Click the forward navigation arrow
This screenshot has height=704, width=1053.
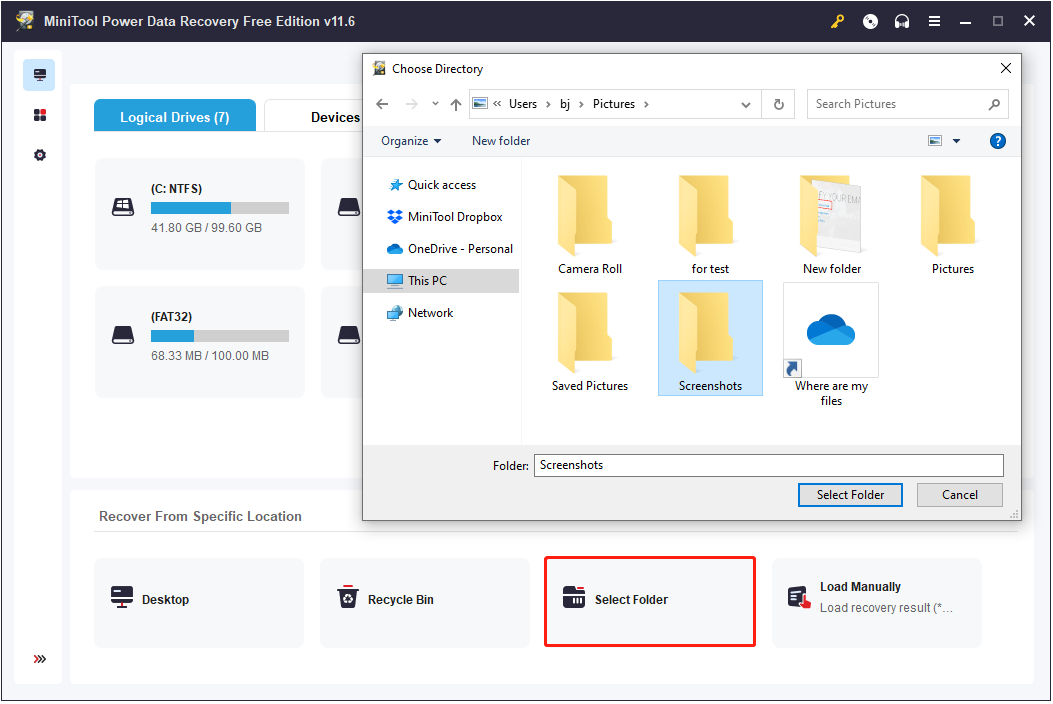click(412, 104)
